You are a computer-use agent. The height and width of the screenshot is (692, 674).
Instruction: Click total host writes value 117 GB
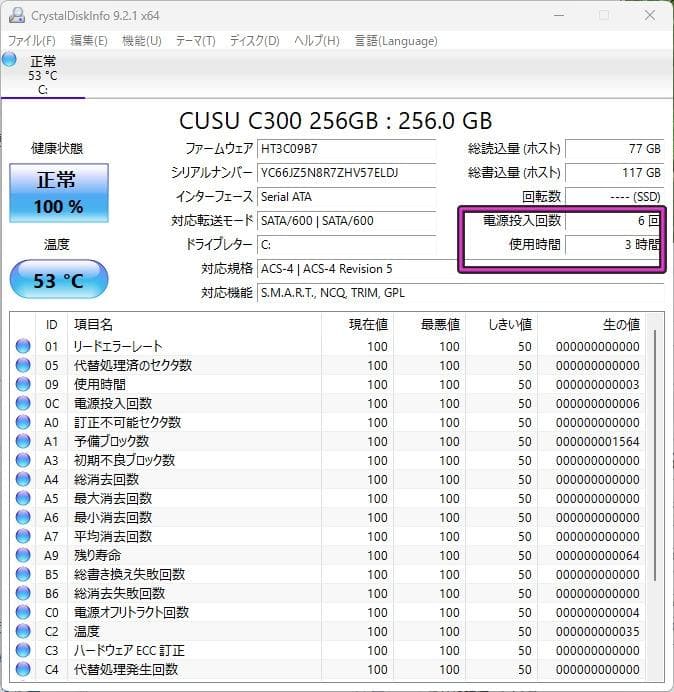click(614, 173)
